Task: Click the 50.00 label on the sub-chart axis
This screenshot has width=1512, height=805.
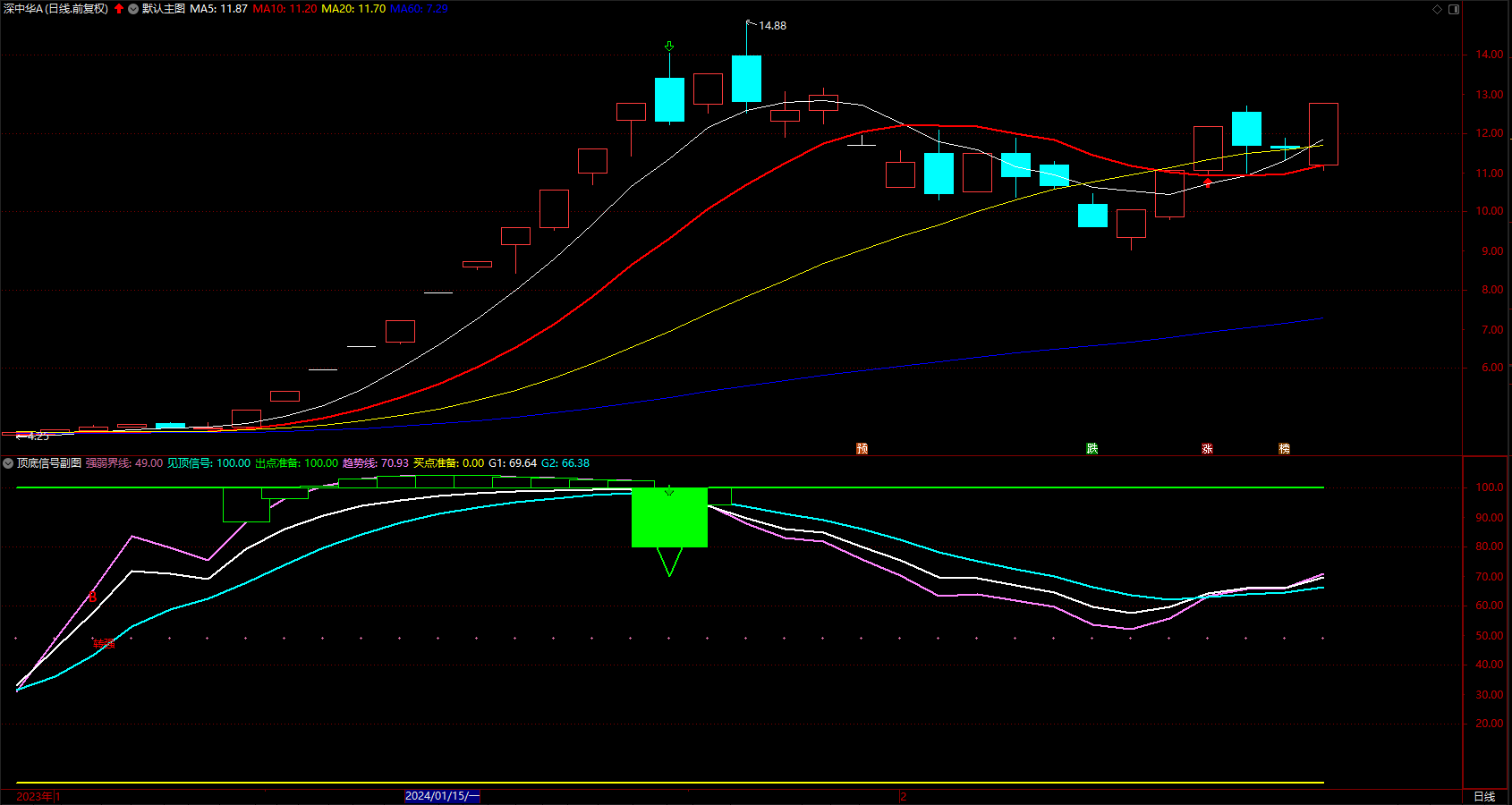Action: (x=1489, y=636)
